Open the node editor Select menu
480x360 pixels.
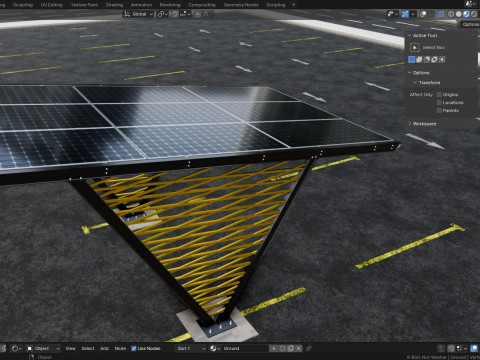[88, 348]
